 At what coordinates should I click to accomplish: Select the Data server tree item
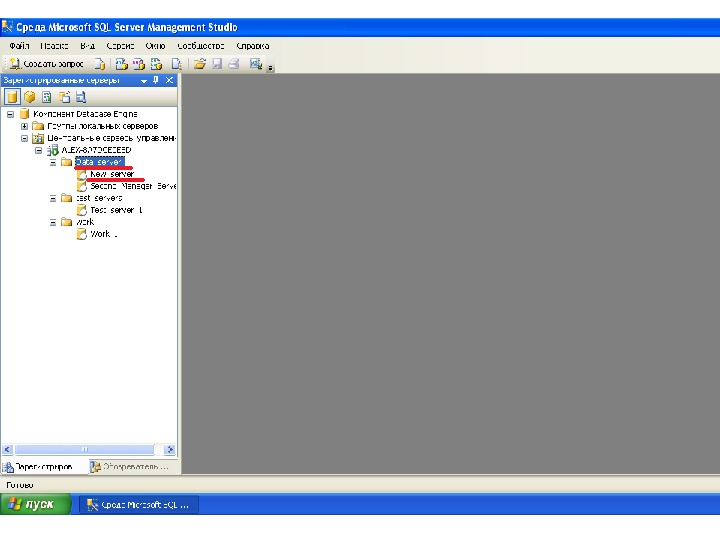(x=99, y=162)
